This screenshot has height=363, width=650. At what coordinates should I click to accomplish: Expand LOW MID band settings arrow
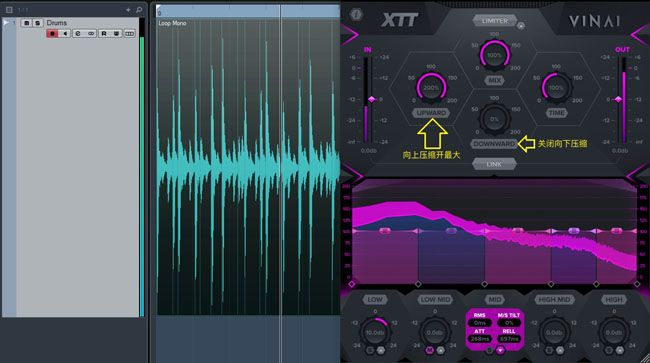click(441, 351)
